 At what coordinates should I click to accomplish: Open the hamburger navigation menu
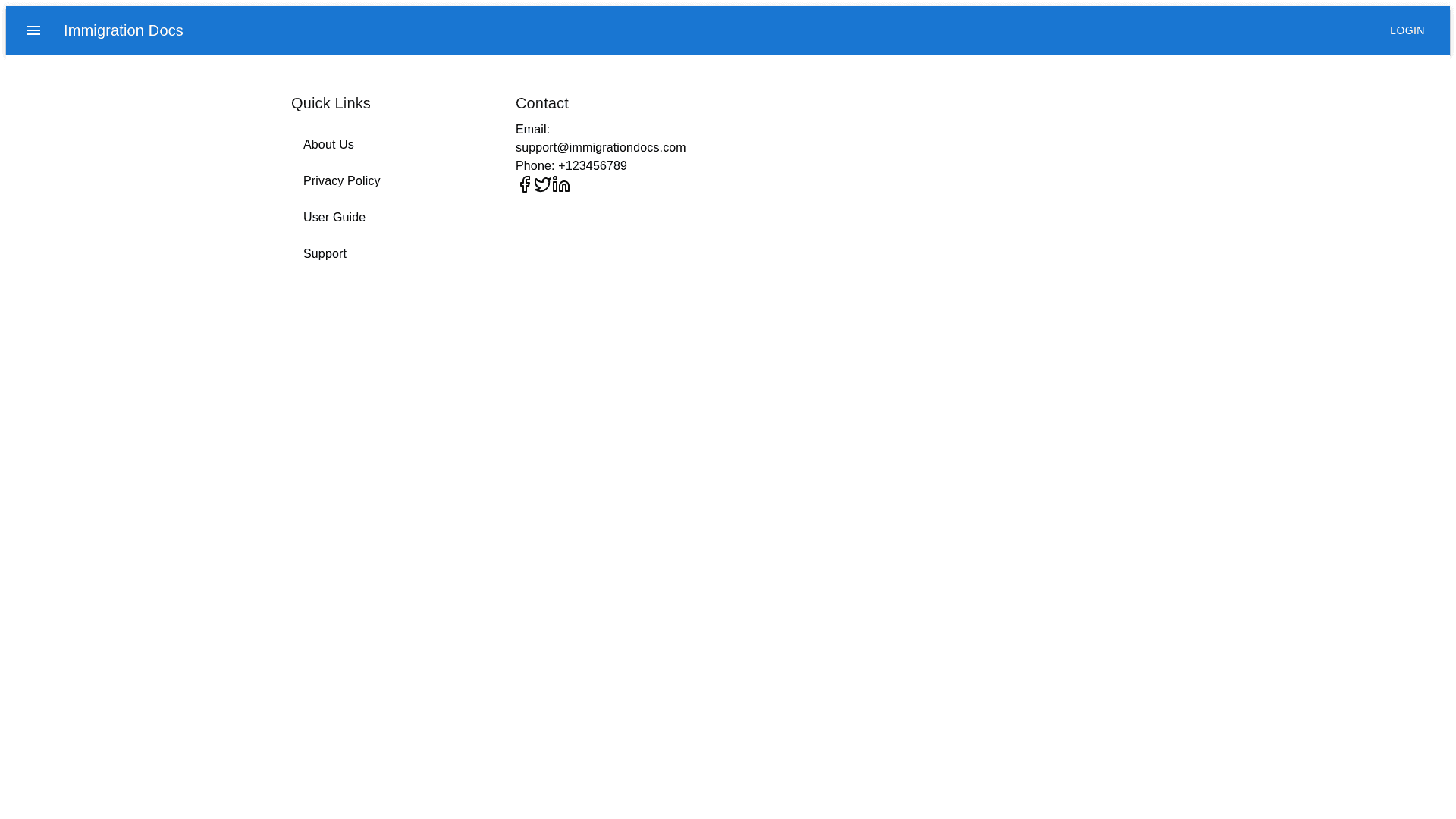tap(33, 30)
